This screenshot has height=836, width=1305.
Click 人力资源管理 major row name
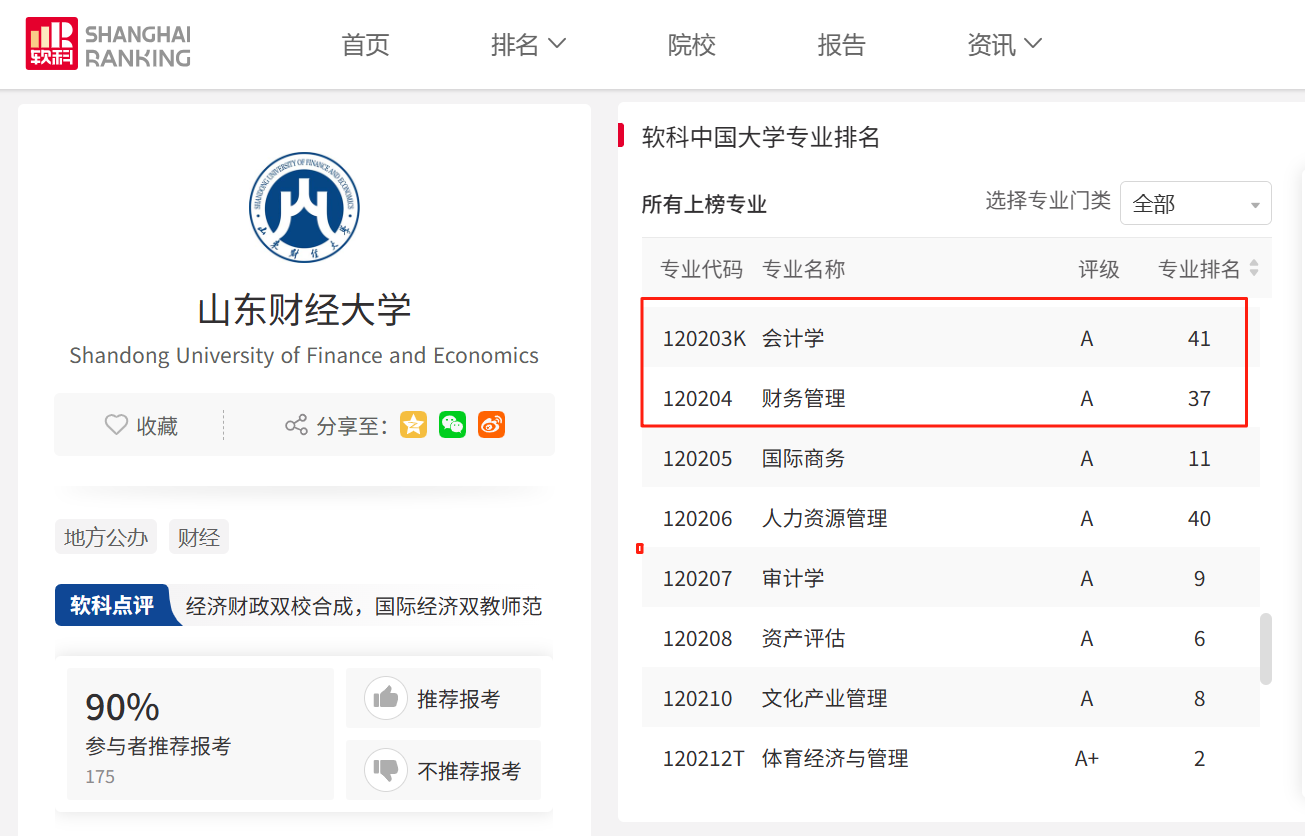coord(825,518)
